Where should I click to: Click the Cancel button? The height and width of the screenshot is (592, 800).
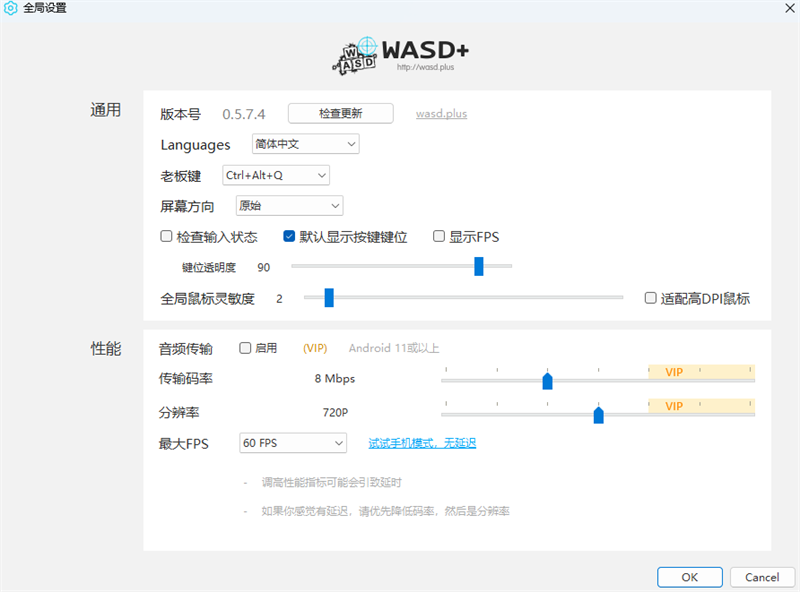click(762, 577)
